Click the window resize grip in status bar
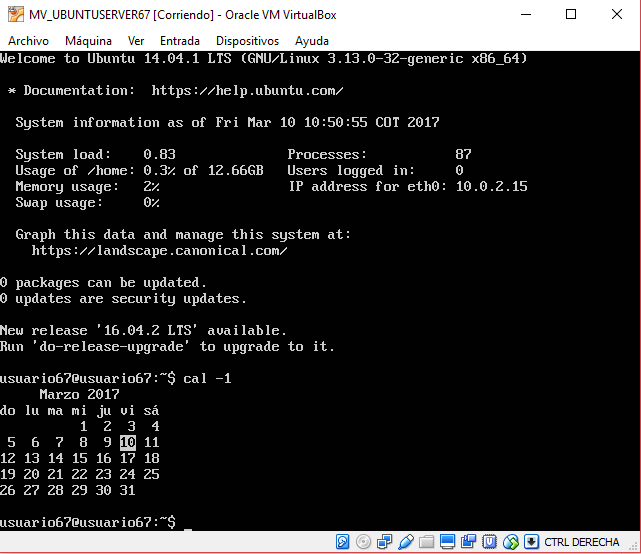 (635, 547)
